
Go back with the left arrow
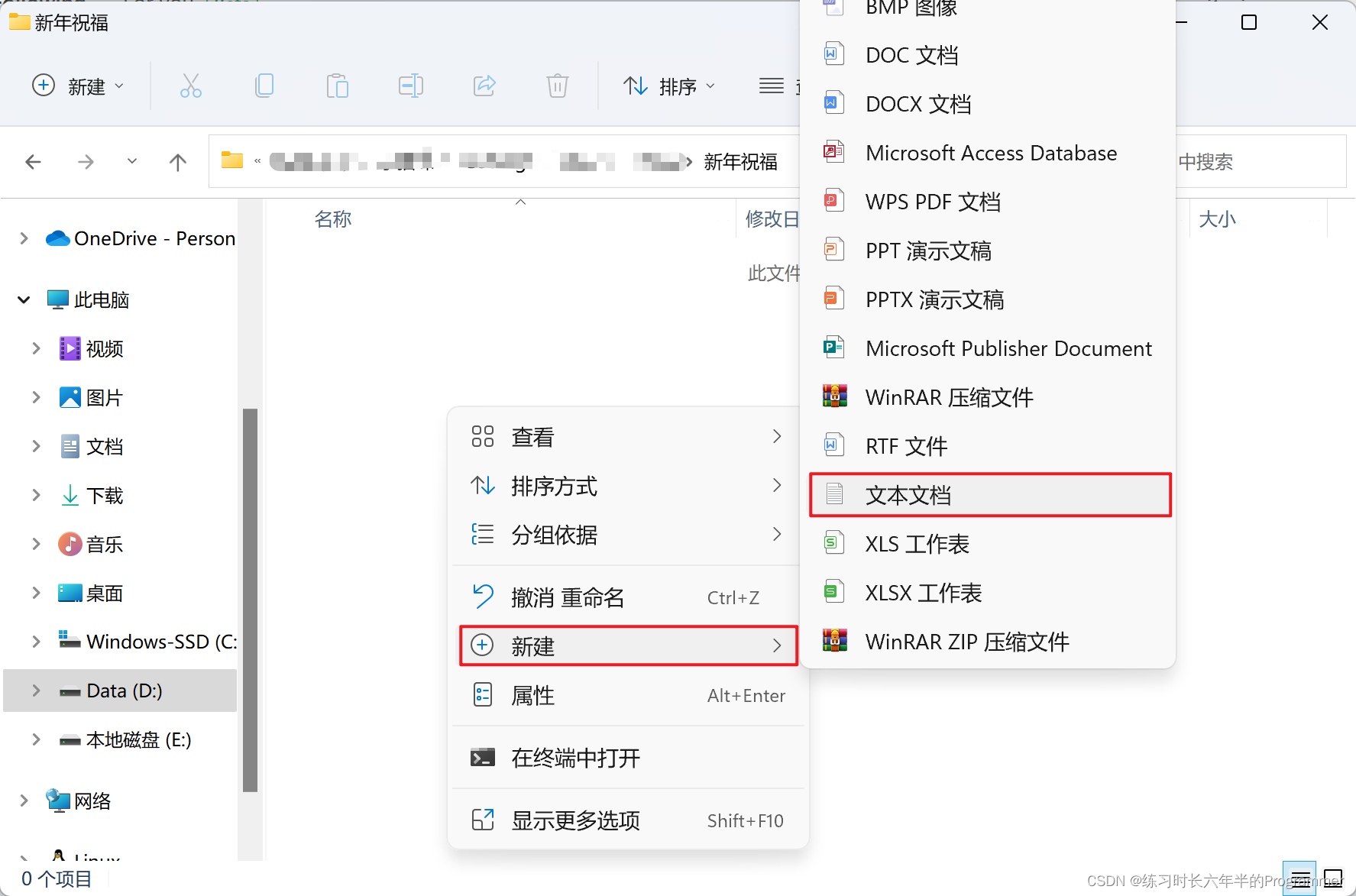(x=34, y=162)
